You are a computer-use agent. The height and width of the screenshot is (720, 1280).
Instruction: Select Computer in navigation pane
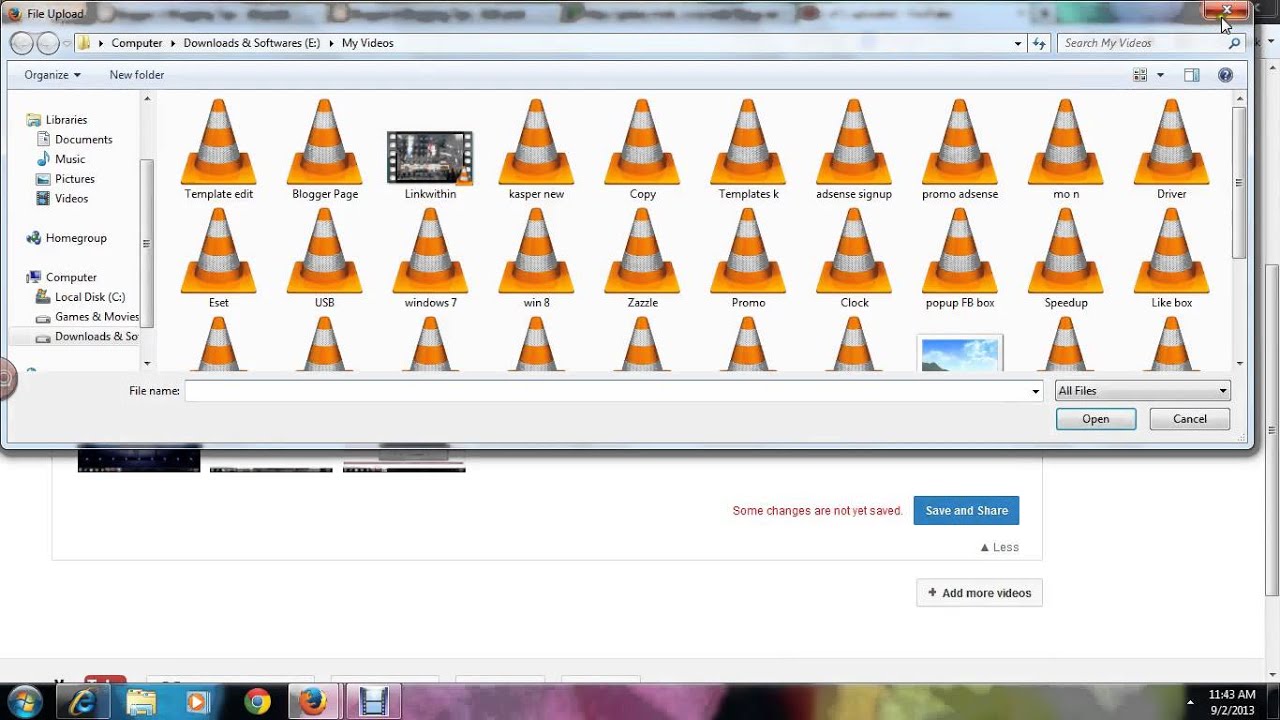[x=71, y=277]
